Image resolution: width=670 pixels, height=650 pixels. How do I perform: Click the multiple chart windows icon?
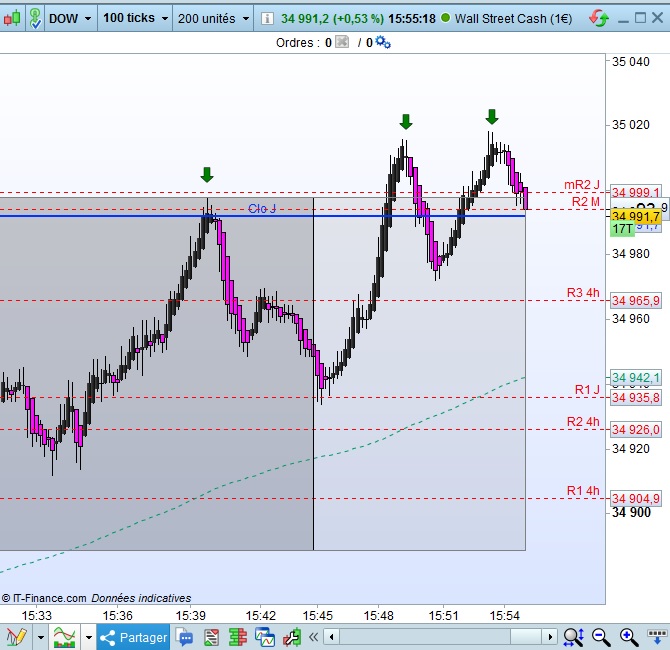264,637
